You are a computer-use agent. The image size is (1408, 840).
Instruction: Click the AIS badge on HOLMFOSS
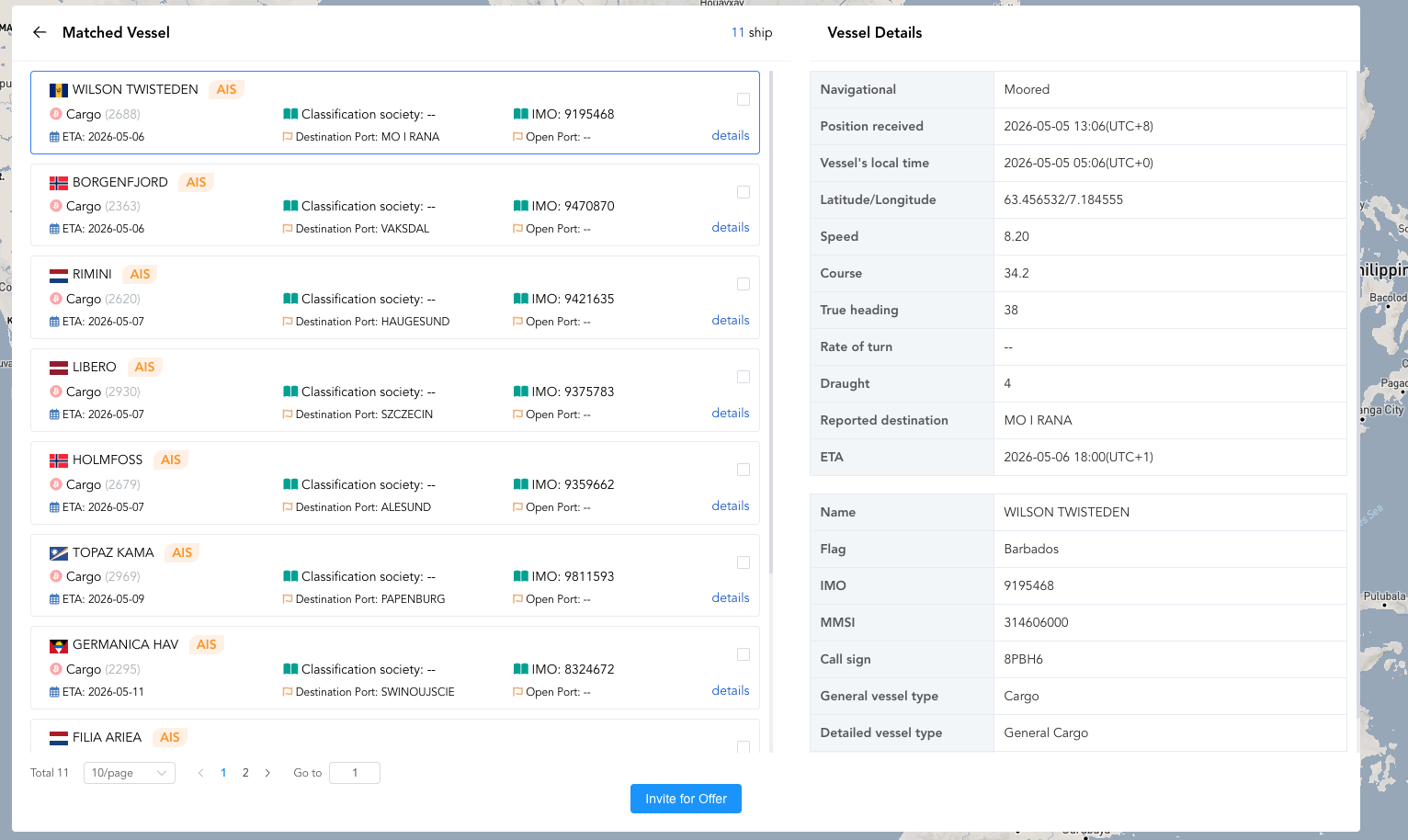pyautogui.click(x=171, y=460)
